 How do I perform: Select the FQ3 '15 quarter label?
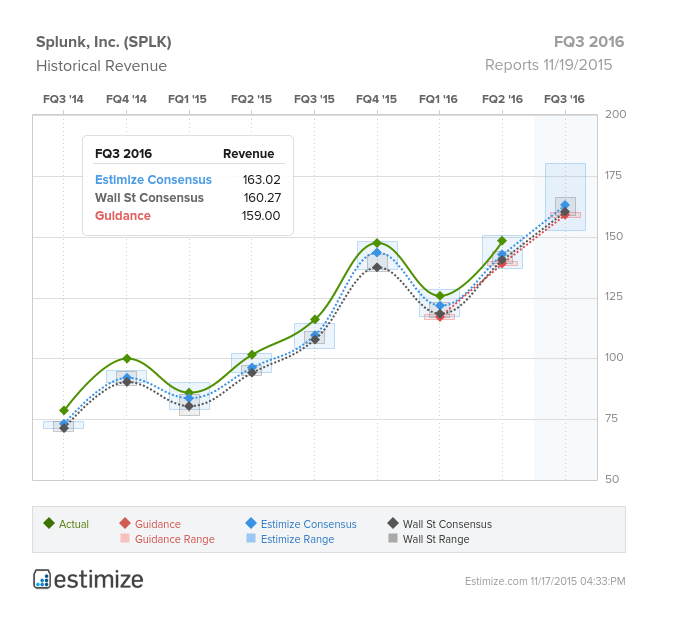[314, 99]
